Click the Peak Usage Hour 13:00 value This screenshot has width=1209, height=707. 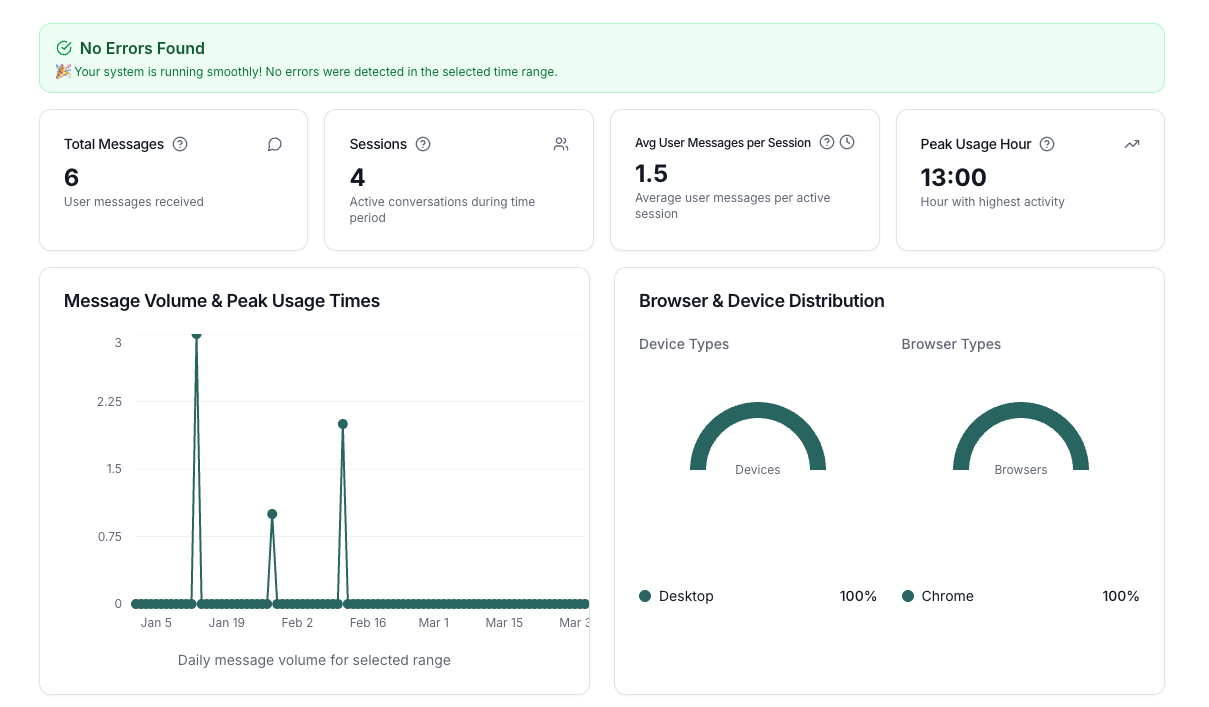tap(953, 177)
